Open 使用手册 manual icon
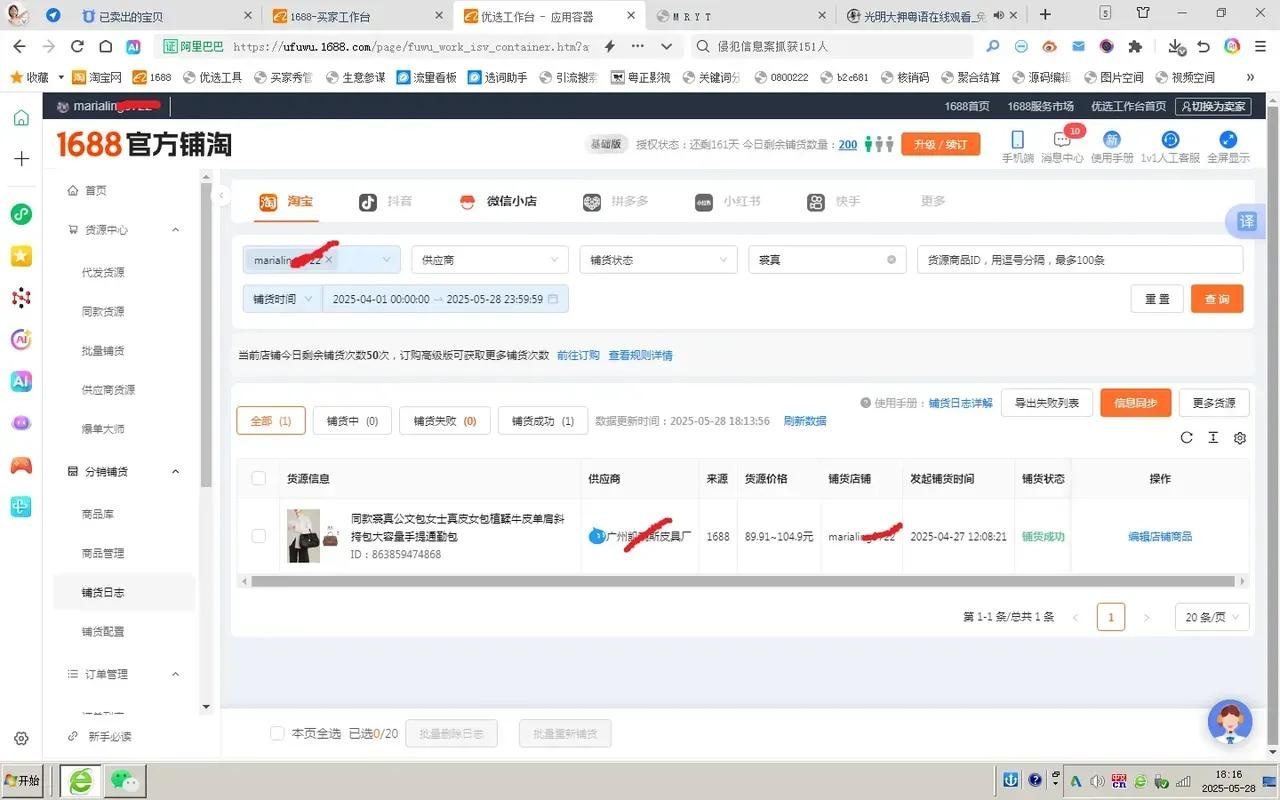 click(x=1111, y=140)
